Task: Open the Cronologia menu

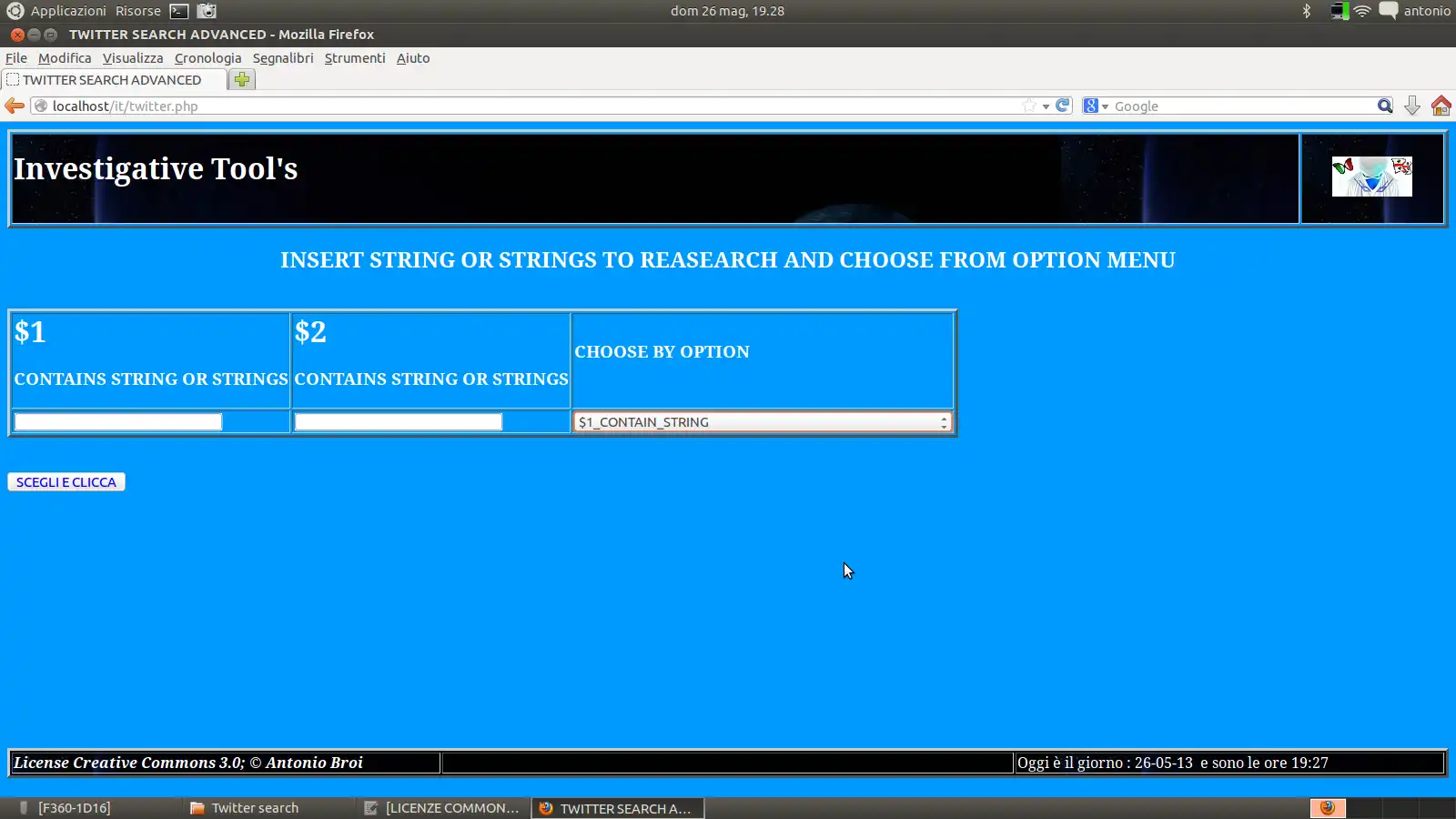Action: tap(208, 58)
